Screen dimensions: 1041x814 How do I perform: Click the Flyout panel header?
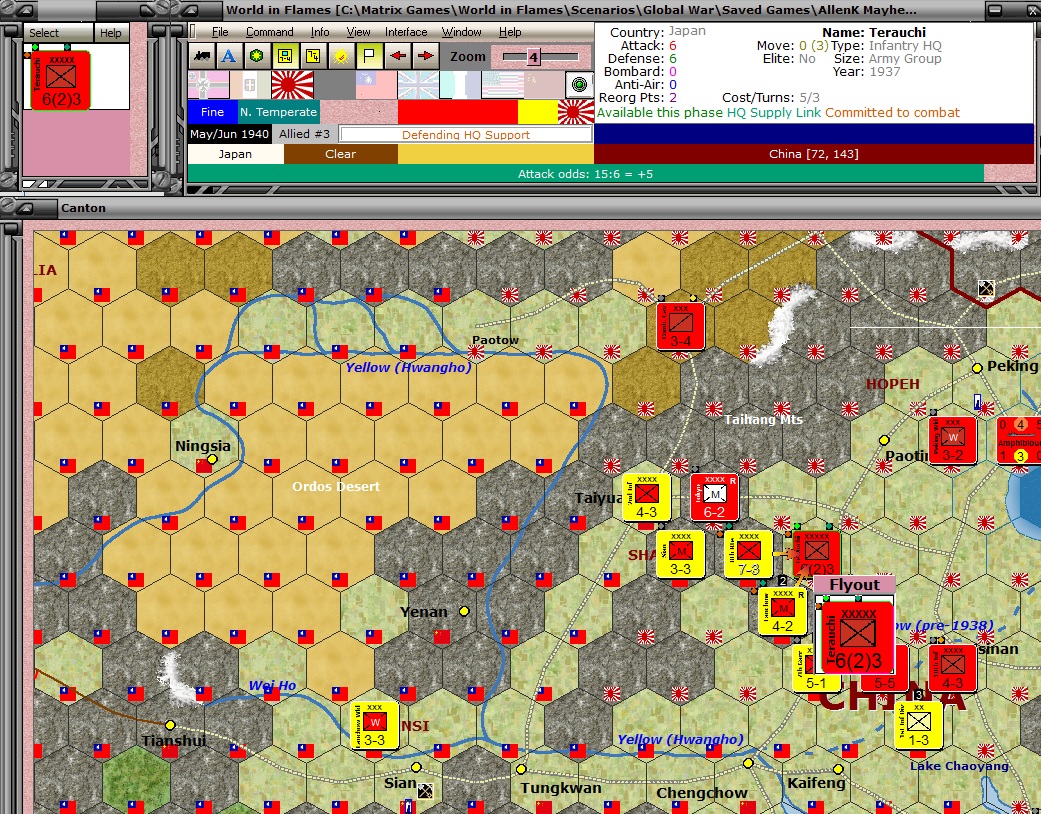pos(854,585)
